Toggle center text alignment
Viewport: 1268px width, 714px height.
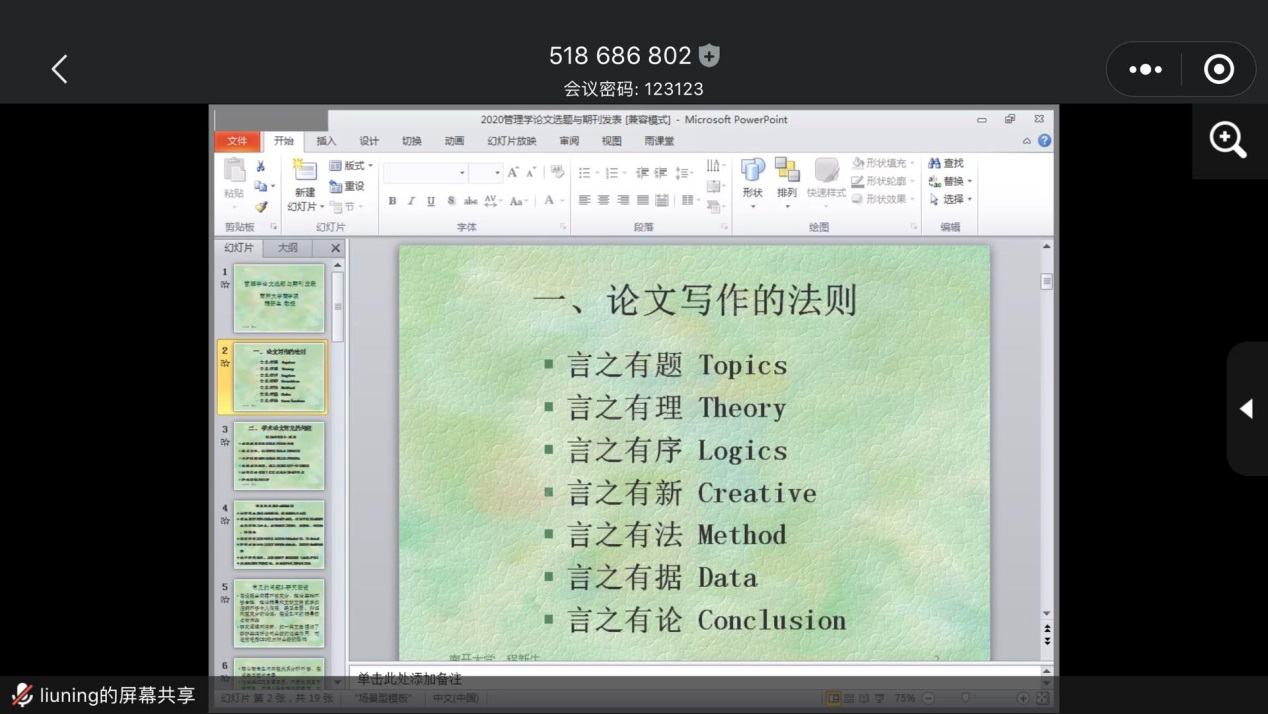pyautogui.click(x=604, y=201)
